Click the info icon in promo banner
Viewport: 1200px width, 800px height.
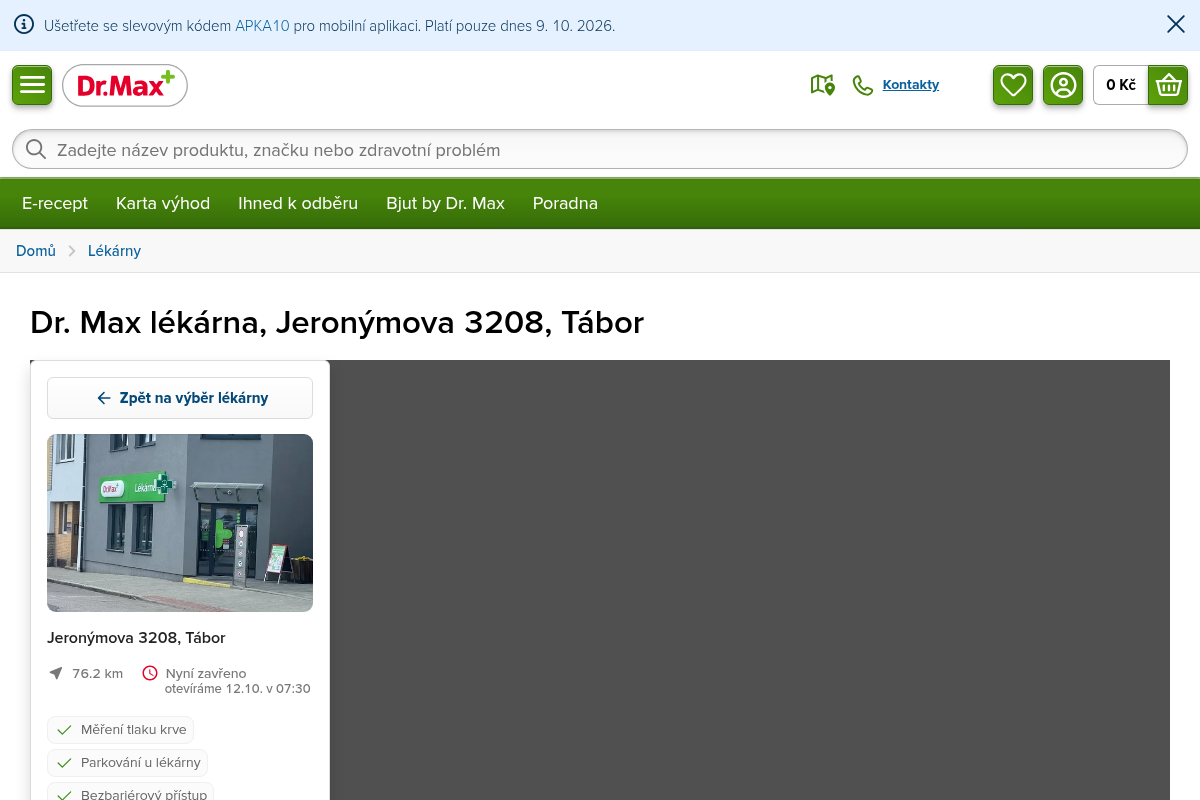click(x=24, y=25)
